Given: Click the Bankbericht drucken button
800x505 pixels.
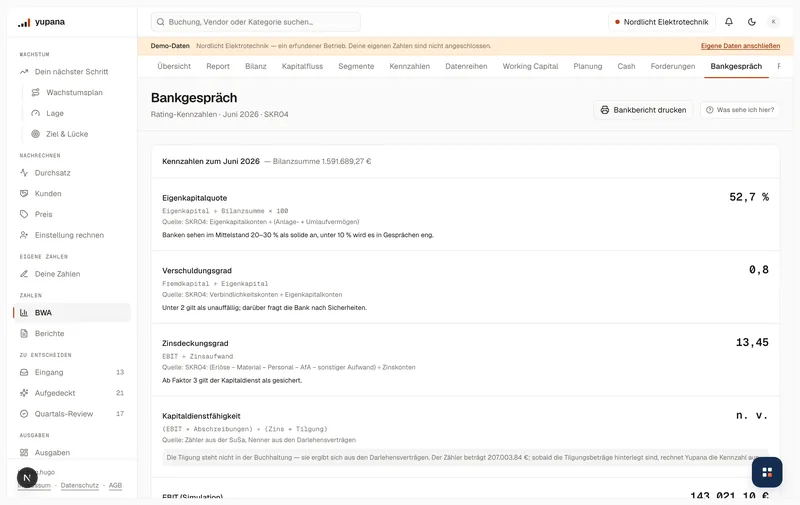Looking at the screenshot, I should coord(643,110).
